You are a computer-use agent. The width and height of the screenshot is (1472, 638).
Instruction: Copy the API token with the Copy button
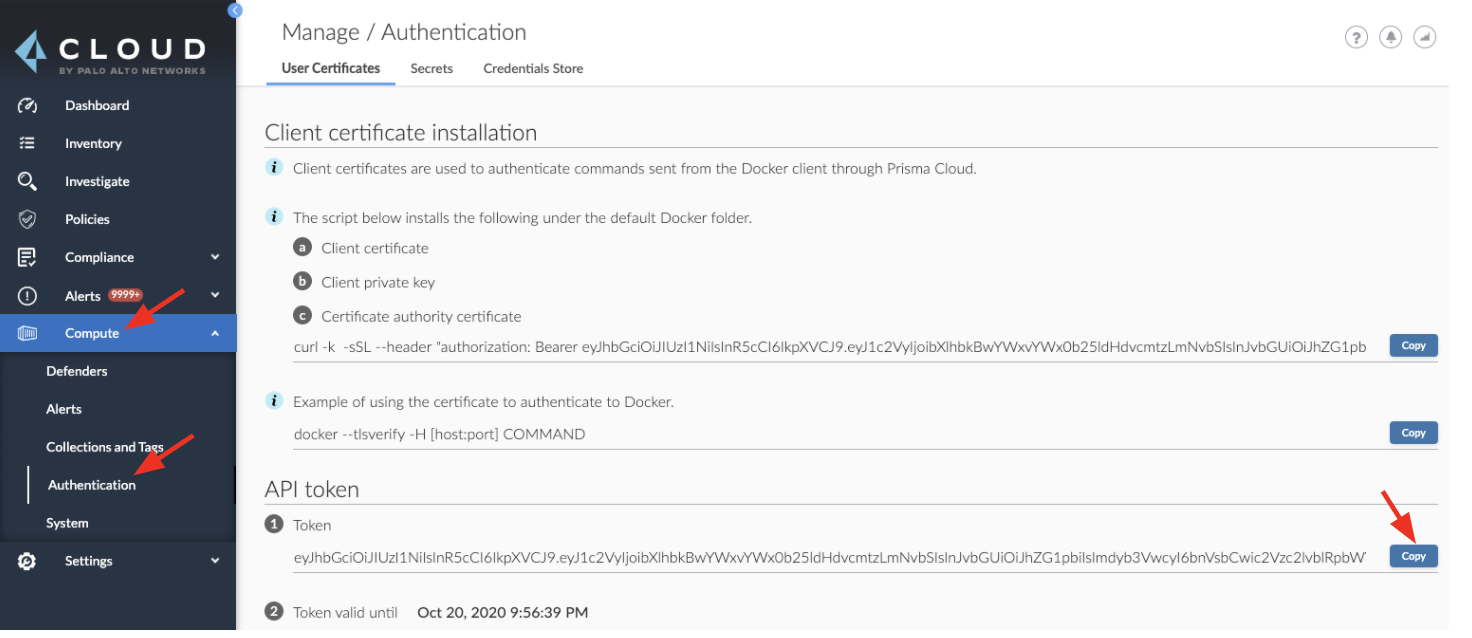point(1413,556)
